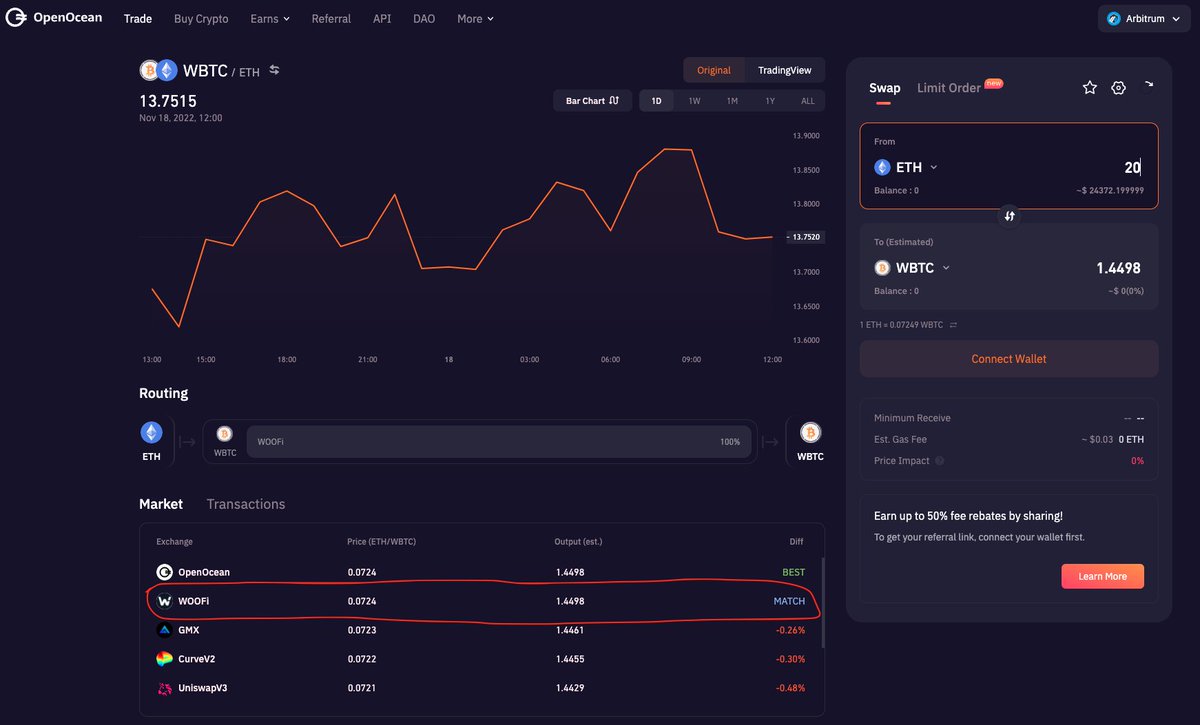Refresh the swap quote icon
Screen dimensions: 1200x725
tap(1148, 86)
